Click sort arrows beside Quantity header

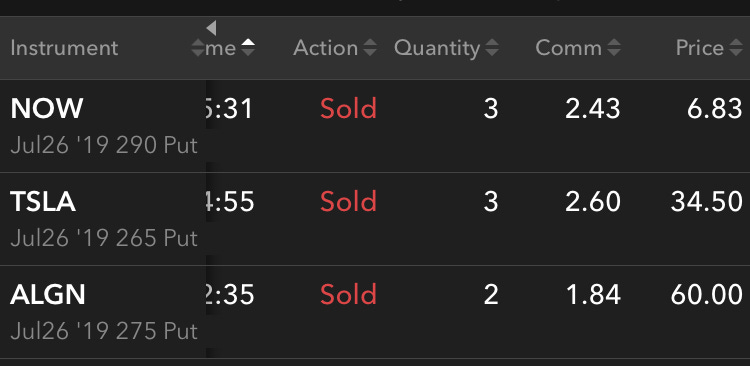tap(491, 48)
